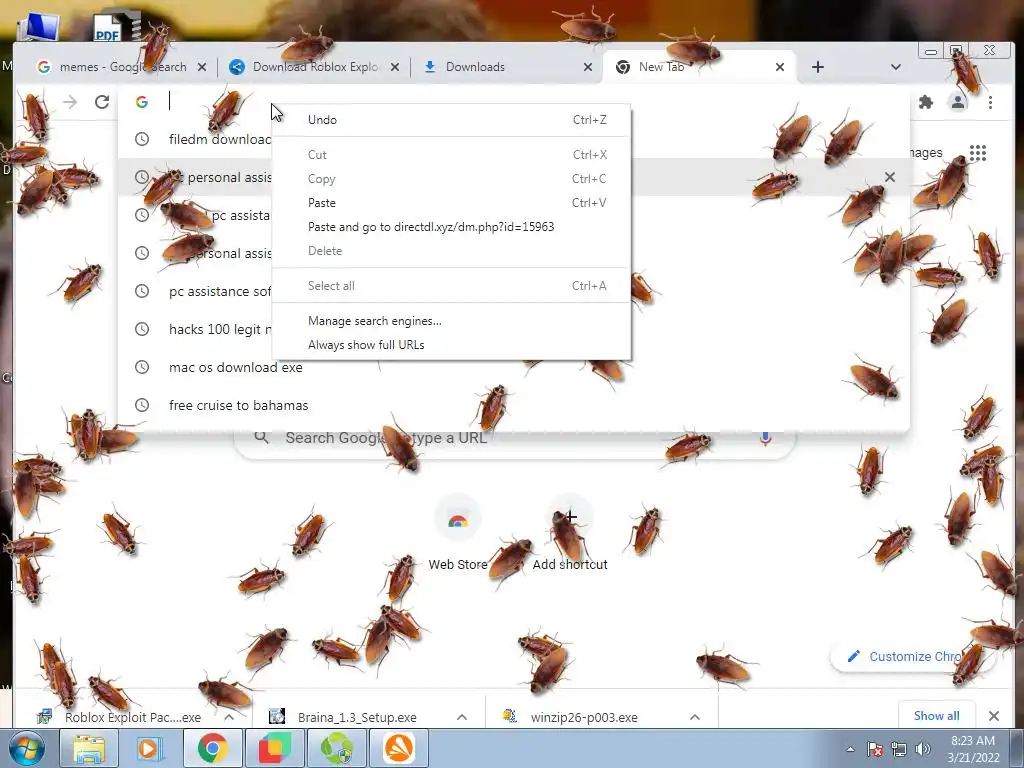The image size is (1024, 768).
Task: Open the Computer desktop icon
Action: click(x=39, y=26)
